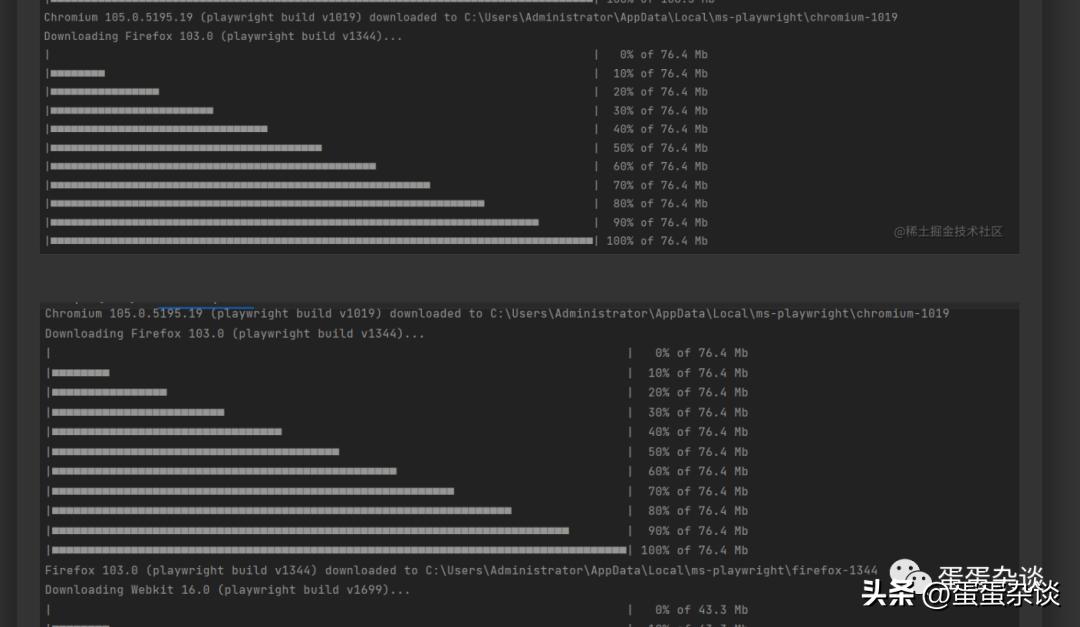Select the Downloading Webkit 16.0 line
1080x627 pixels.
pos(228,590)
